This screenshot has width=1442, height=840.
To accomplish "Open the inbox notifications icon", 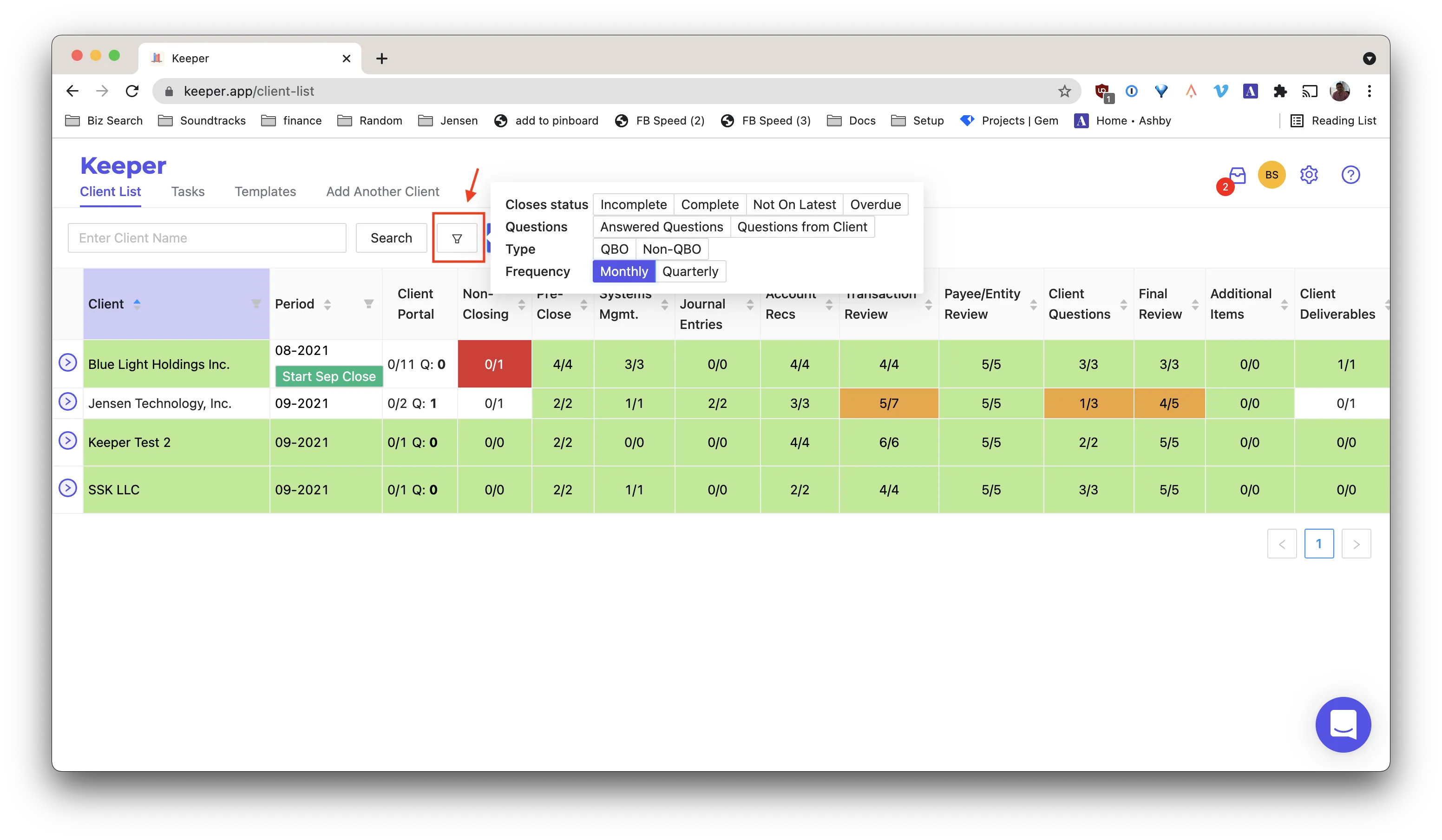I will point(1237,176).
